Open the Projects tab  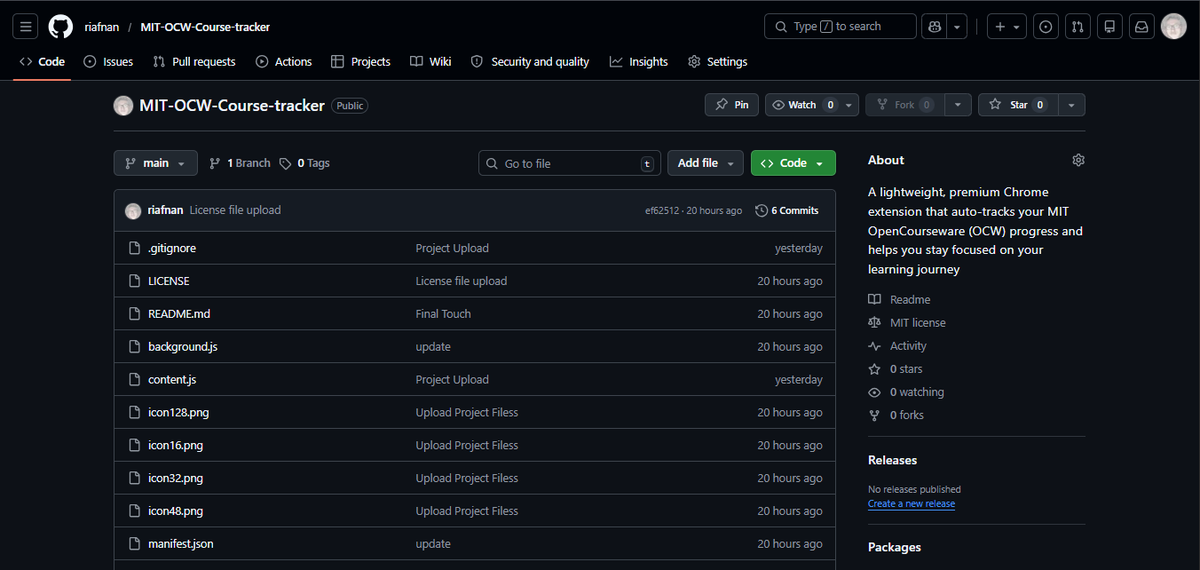coord(361,62)
